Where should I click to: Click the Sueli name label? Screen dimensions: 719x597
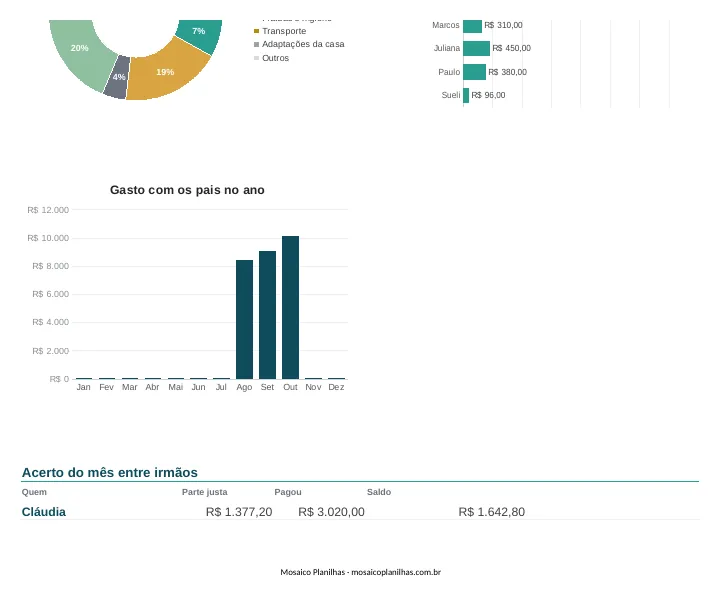(451, 95)
